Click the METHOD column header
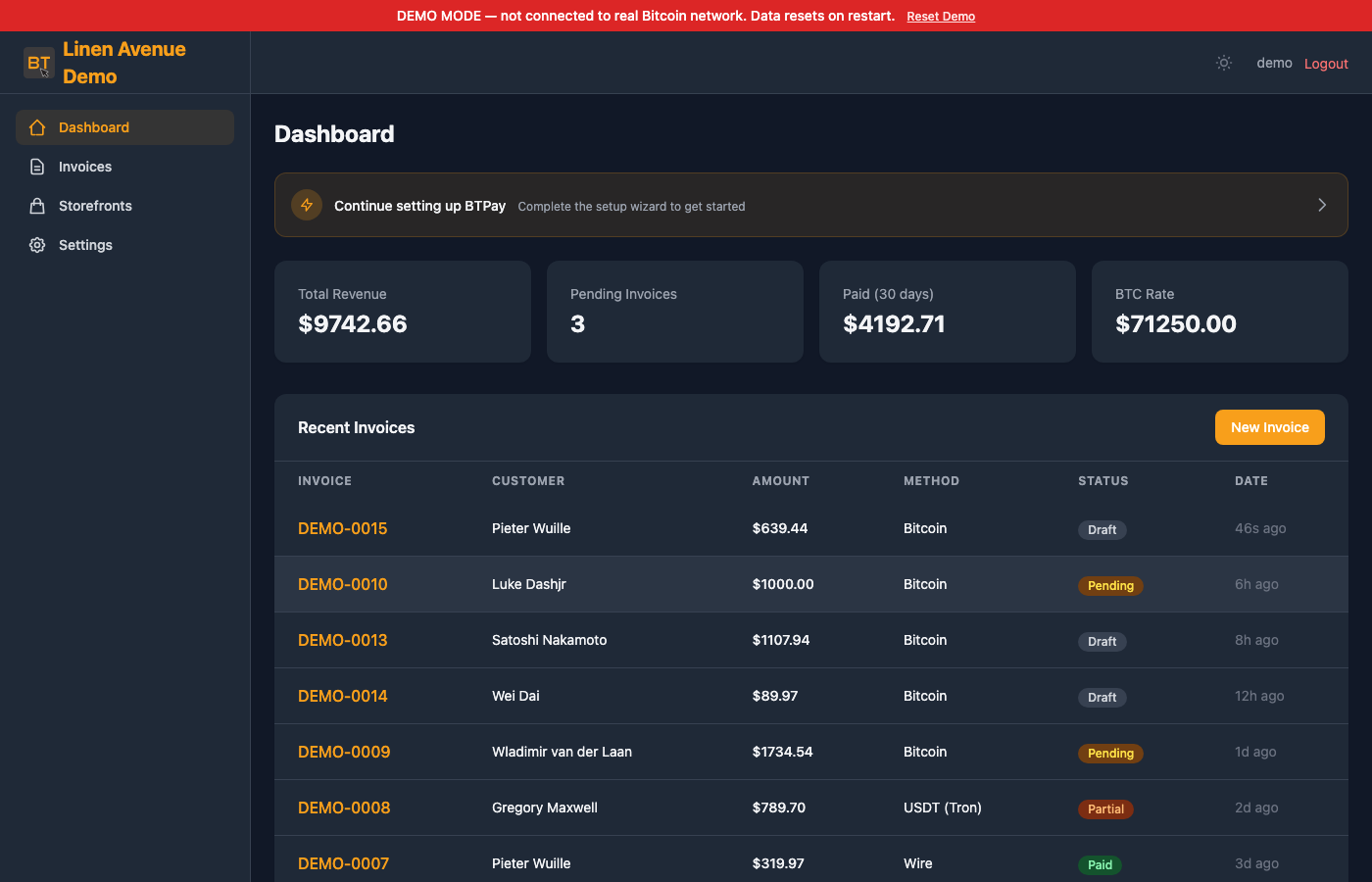 (x=931, y=481)
